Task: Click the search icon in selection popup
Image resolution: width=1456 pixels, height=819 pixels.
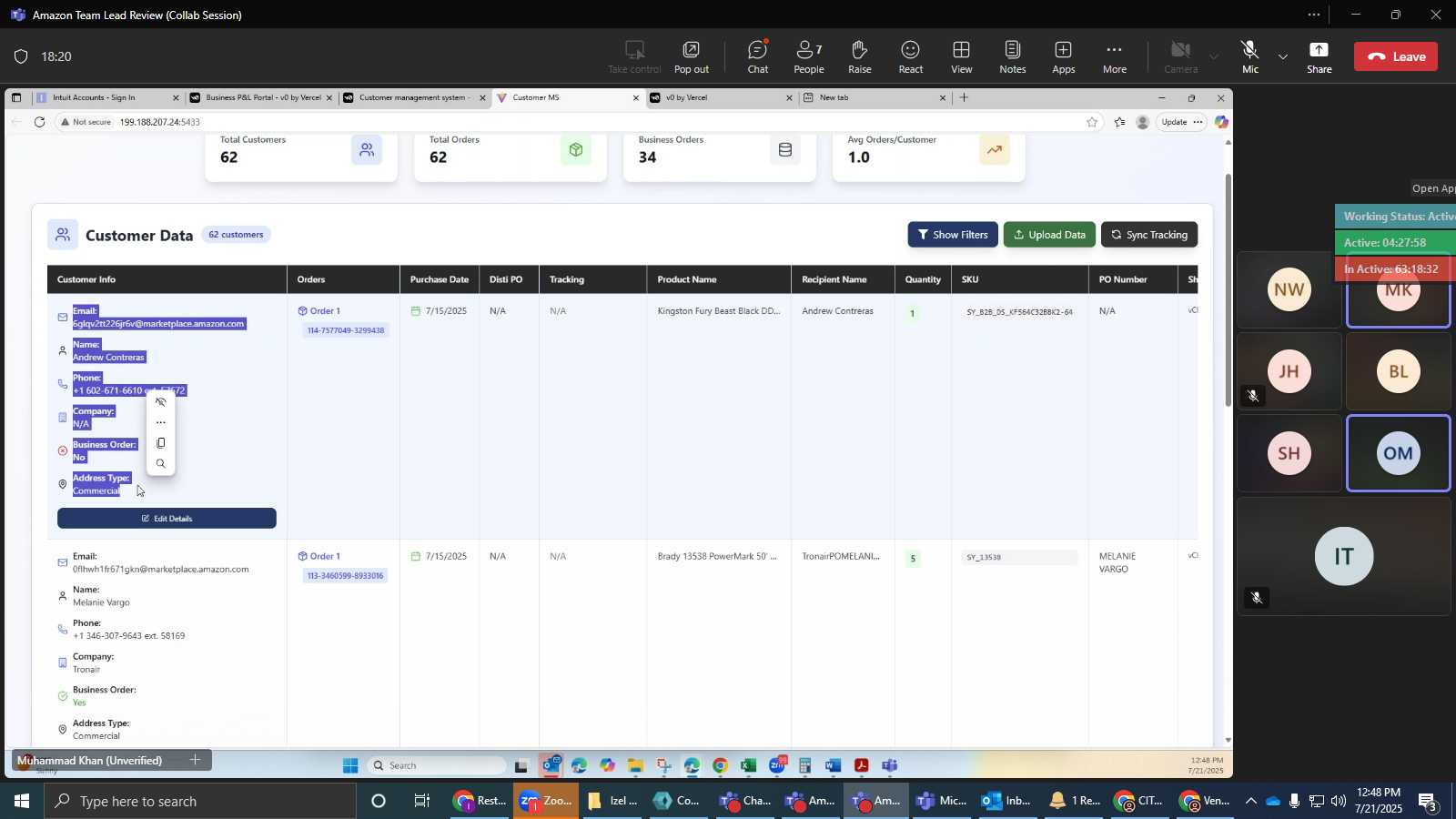Action: 161,464
